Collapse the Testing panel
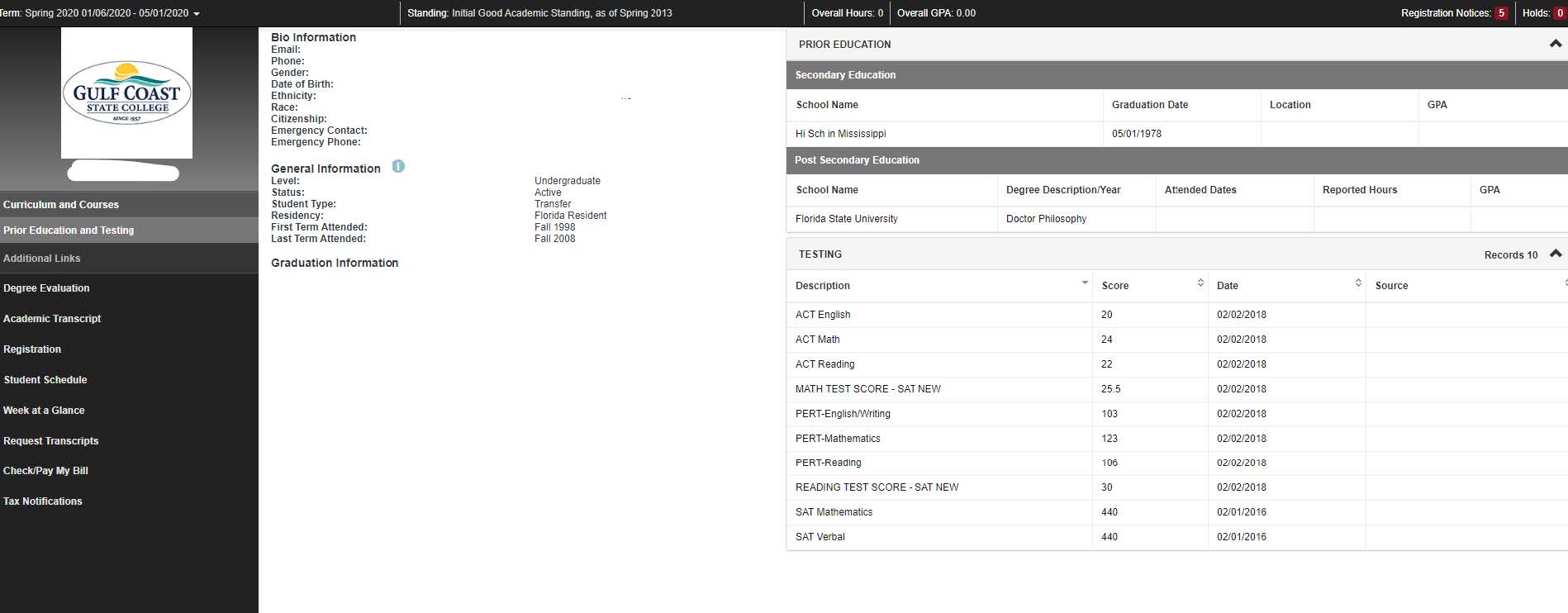The width and height of the screenshot is (1568, 613). [1555, 254]
